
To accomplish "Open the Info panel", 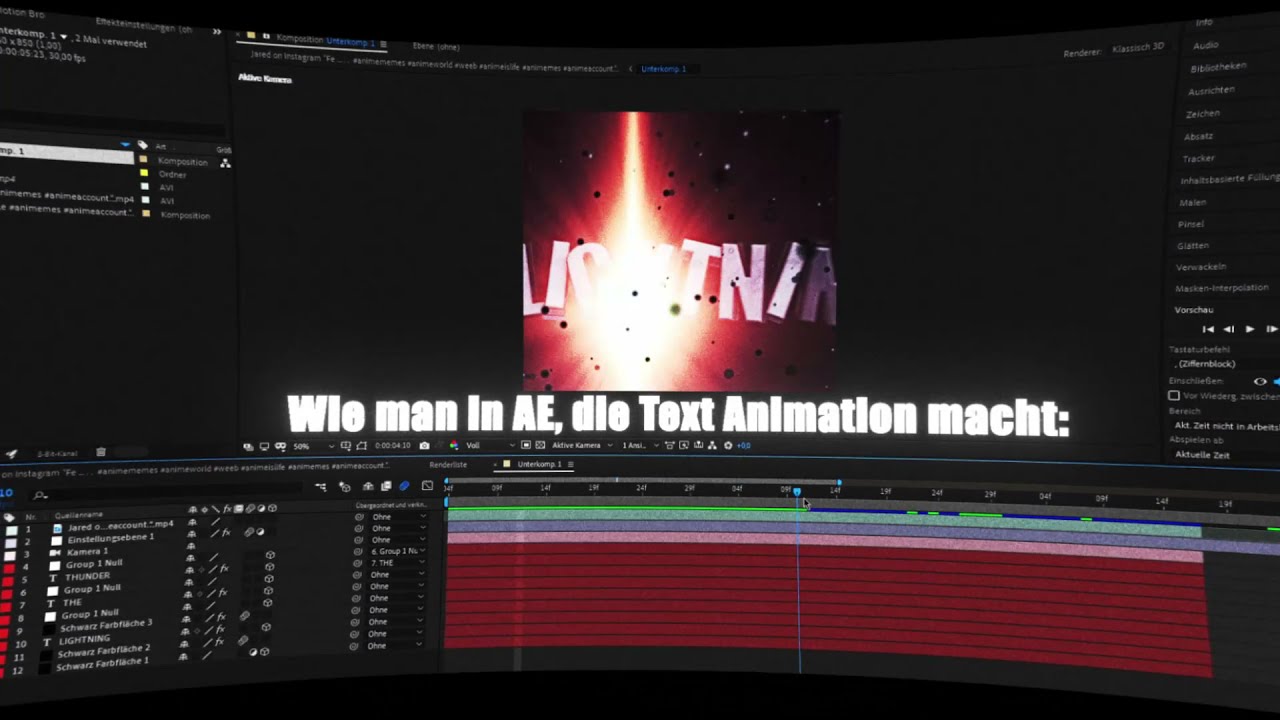I will pos(1204,22).
